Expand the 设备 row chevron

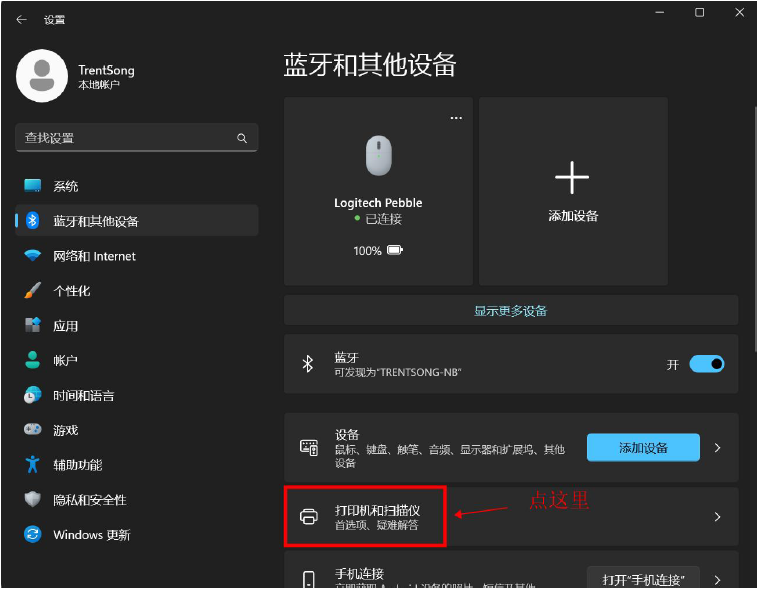(x=717, y=448)
